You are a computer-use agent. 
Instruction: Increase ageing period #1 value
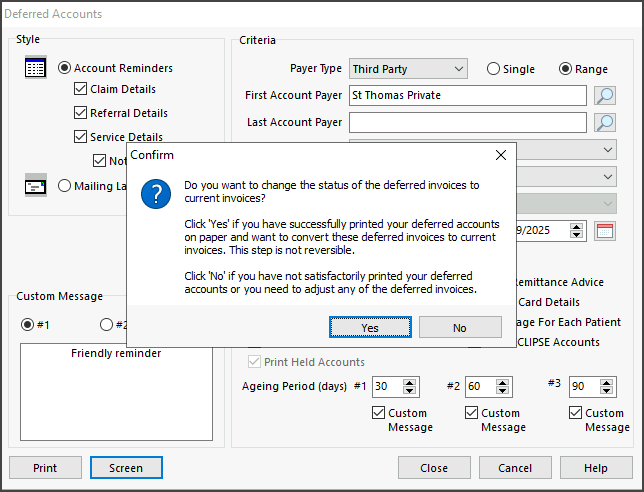click(409, 383)
